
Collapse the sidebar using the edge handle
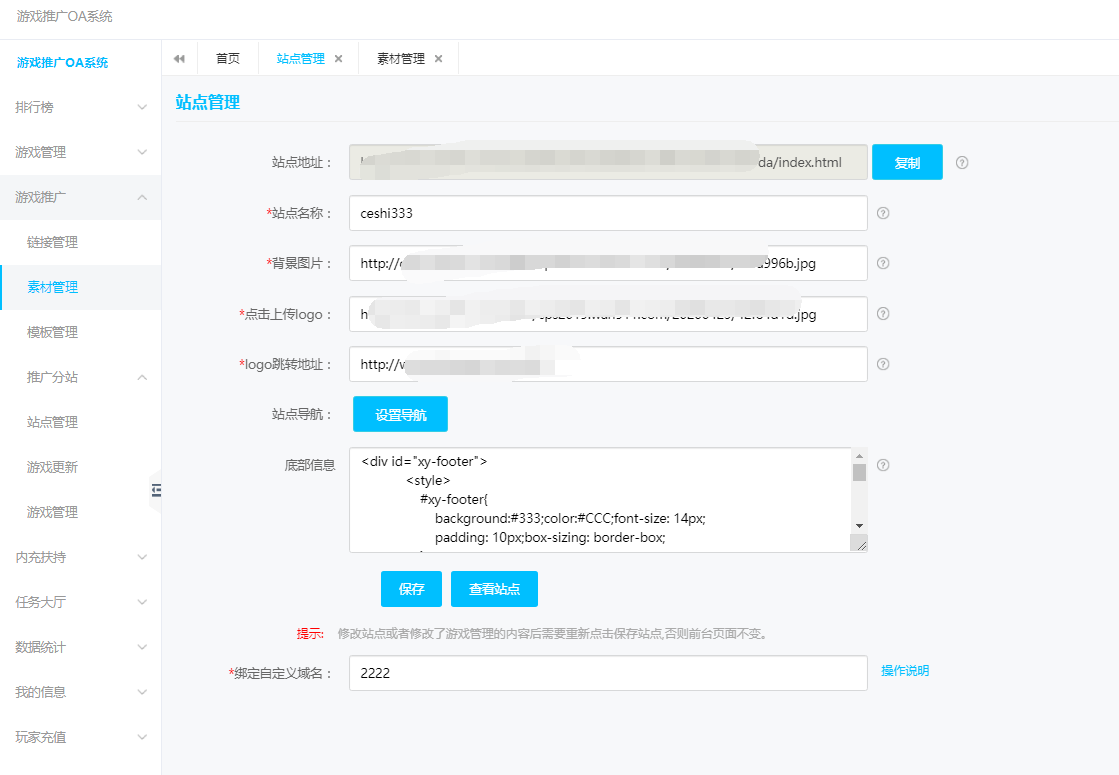click(156, 489)
